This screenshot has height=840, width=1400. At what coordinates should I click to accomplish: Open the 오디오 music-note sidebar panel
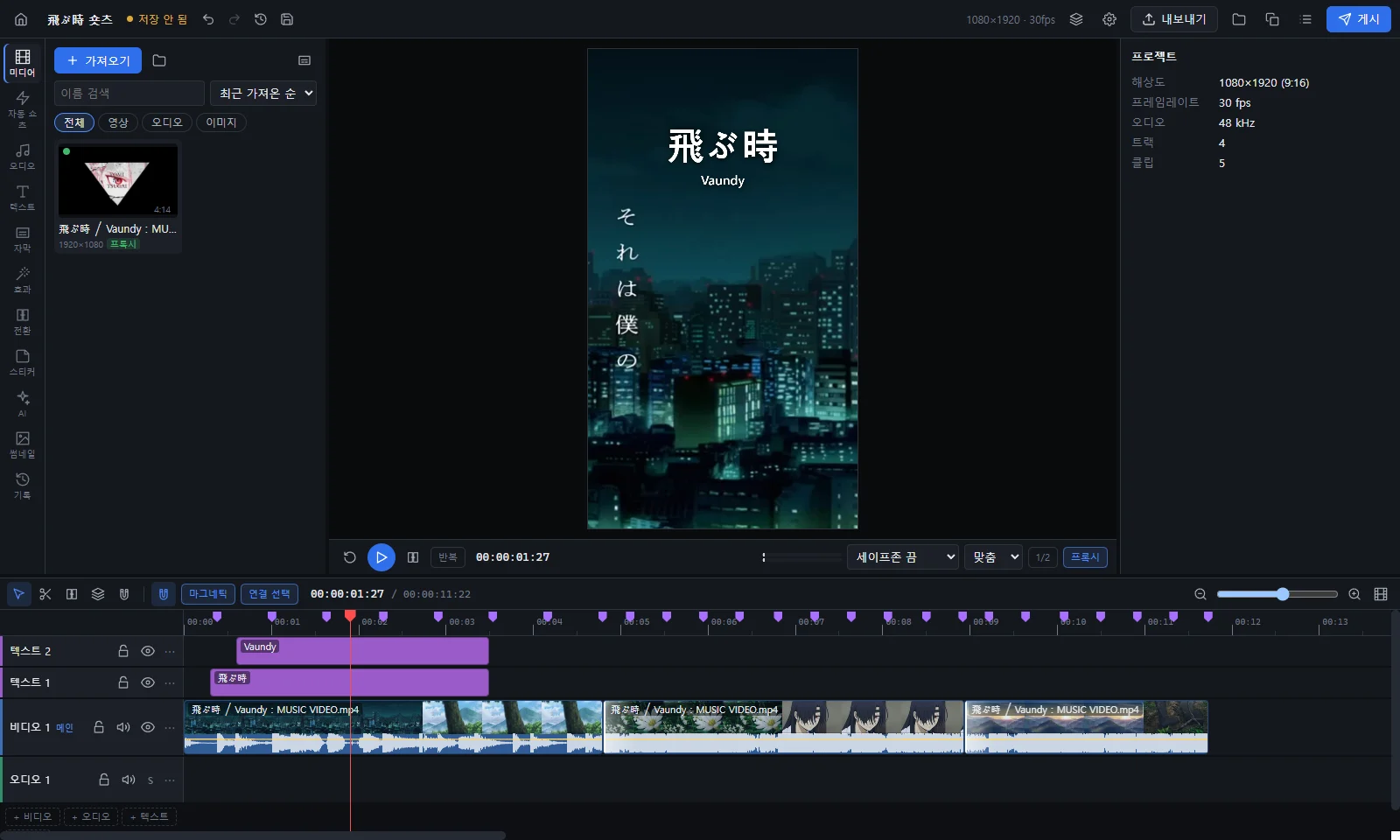[x=23, y=157]
